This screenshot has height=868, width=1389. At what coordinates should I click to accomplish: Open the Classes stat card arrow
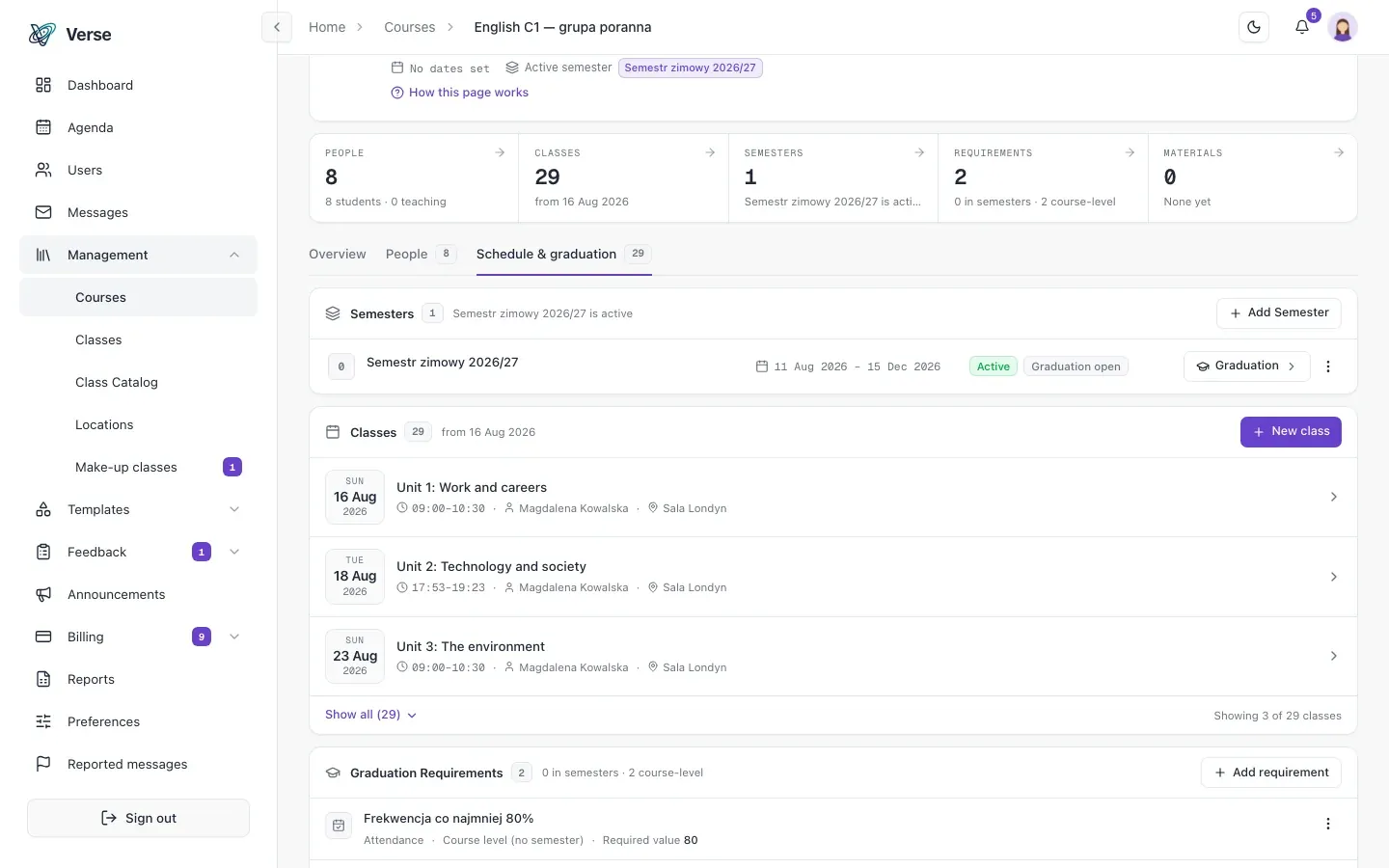[x=710, y=152]
